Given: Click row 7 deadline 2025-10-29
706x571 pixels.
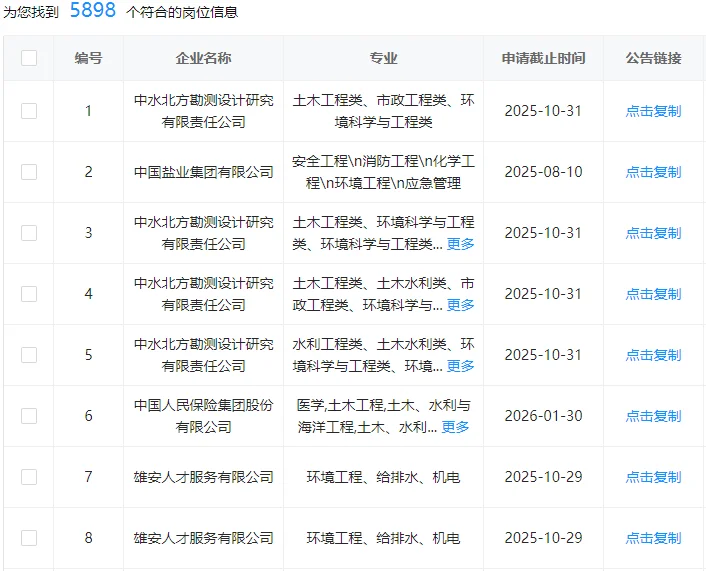Looking at the screenshot, I should pos(543,477).
